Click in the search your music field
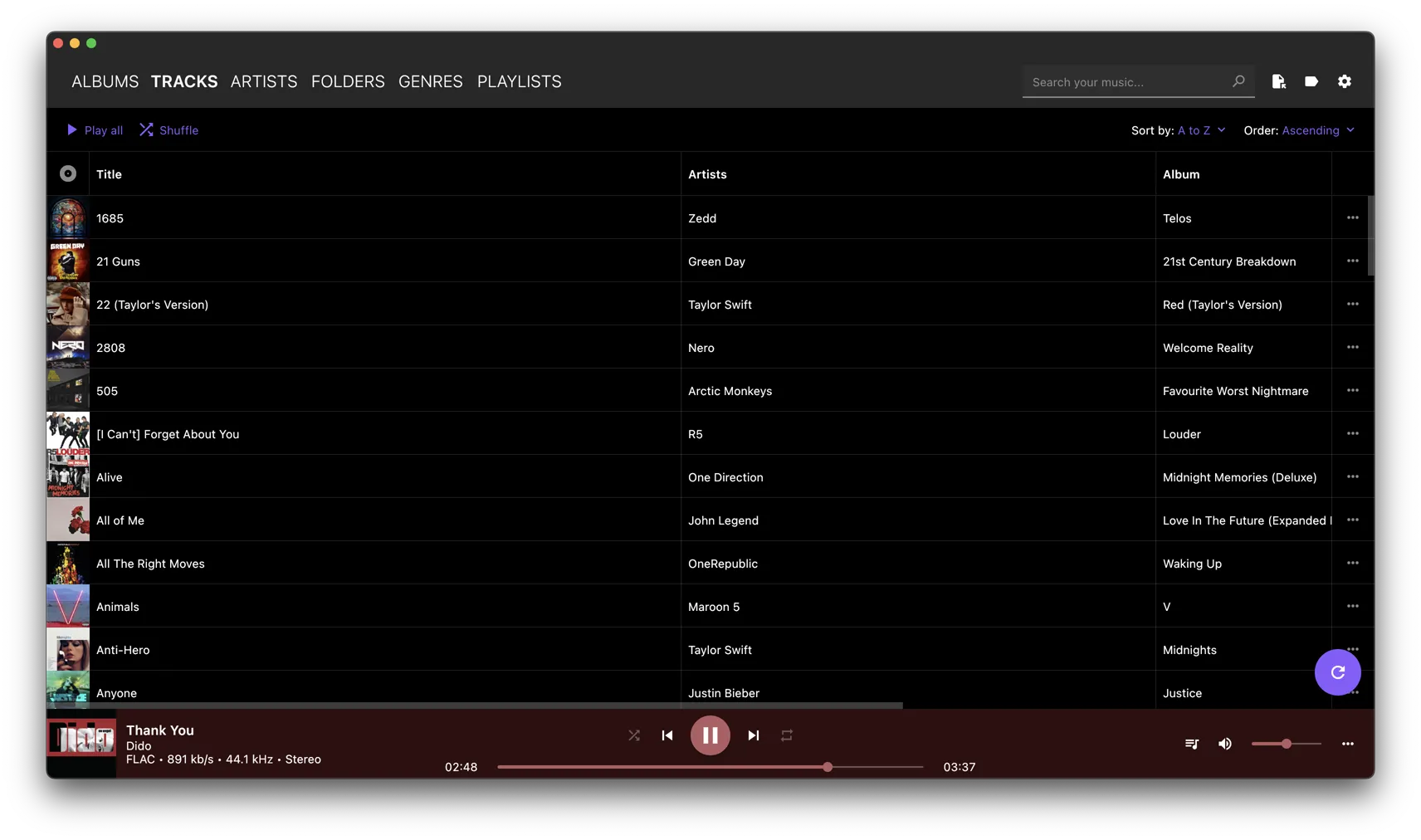The width and height of the screenshot is (1421, 840). [1127, 82]
